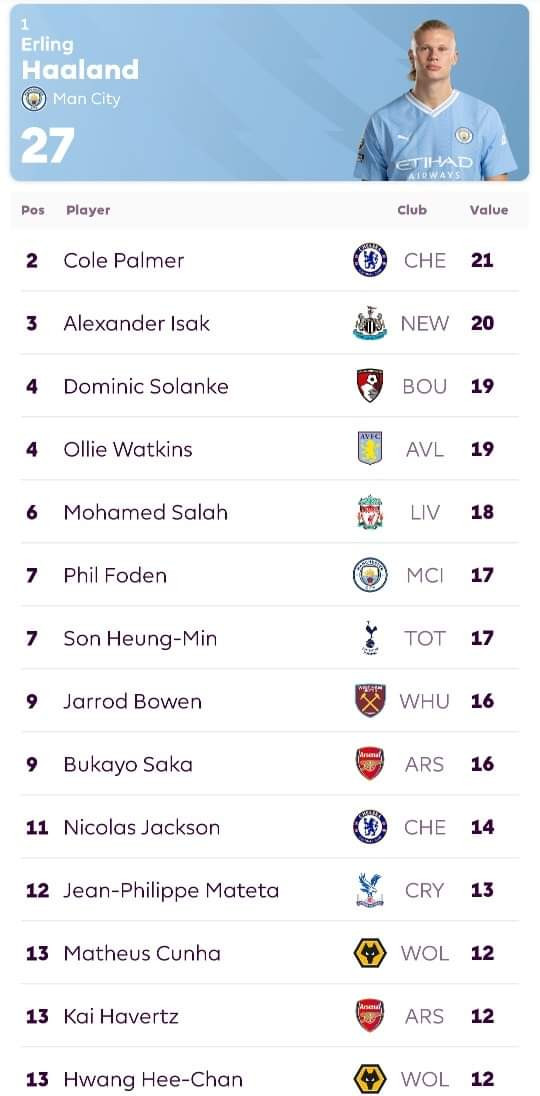The height and width of the screenshot is (1096, 540).
Task: Open Hwang Hee-Chan's player entry
Action: [153, 1079]
